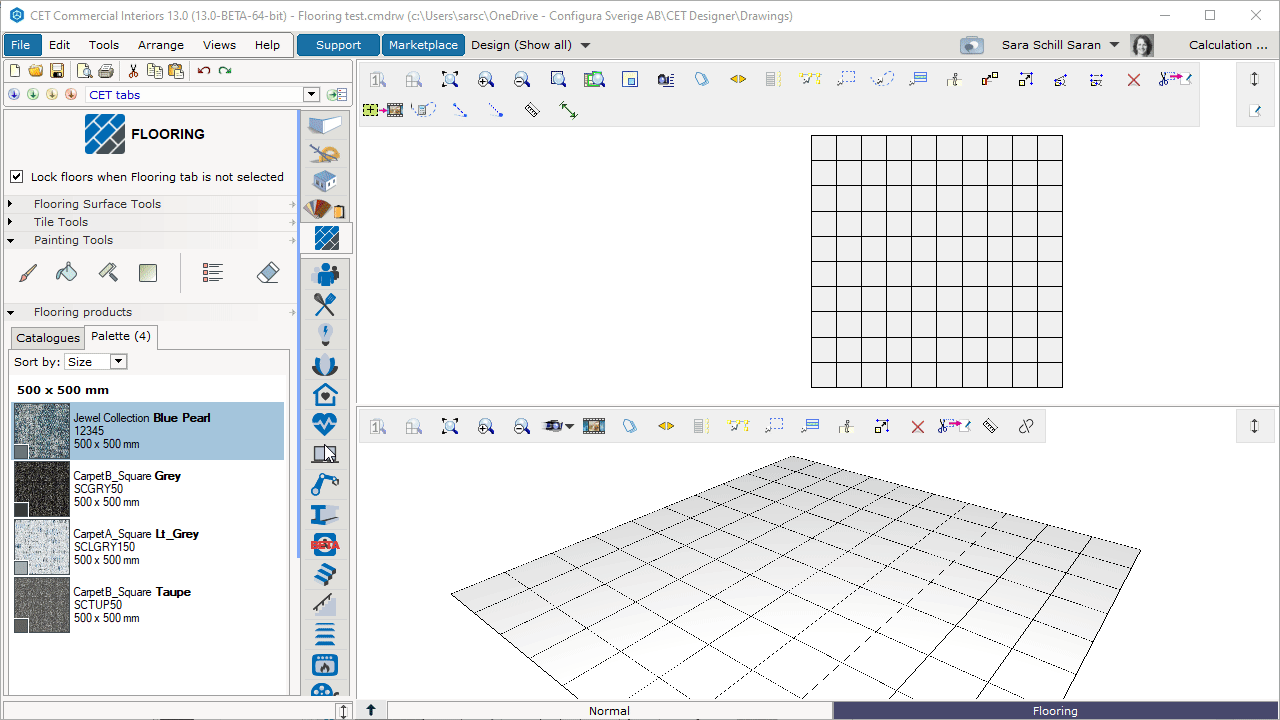Open the Edit menu
Viewport: 1280px width, 720px height.
point(59,45)
